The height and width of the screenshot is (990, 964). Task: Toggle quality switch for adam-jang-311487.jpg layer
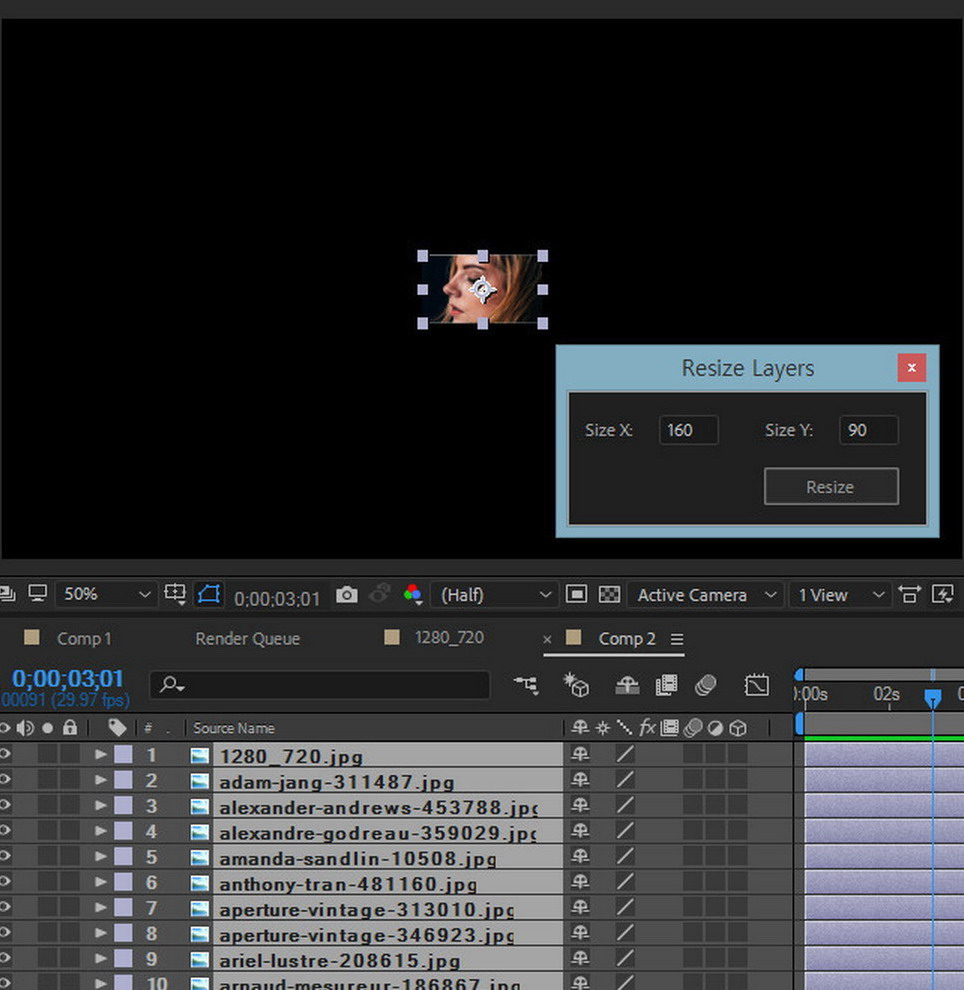625,780
